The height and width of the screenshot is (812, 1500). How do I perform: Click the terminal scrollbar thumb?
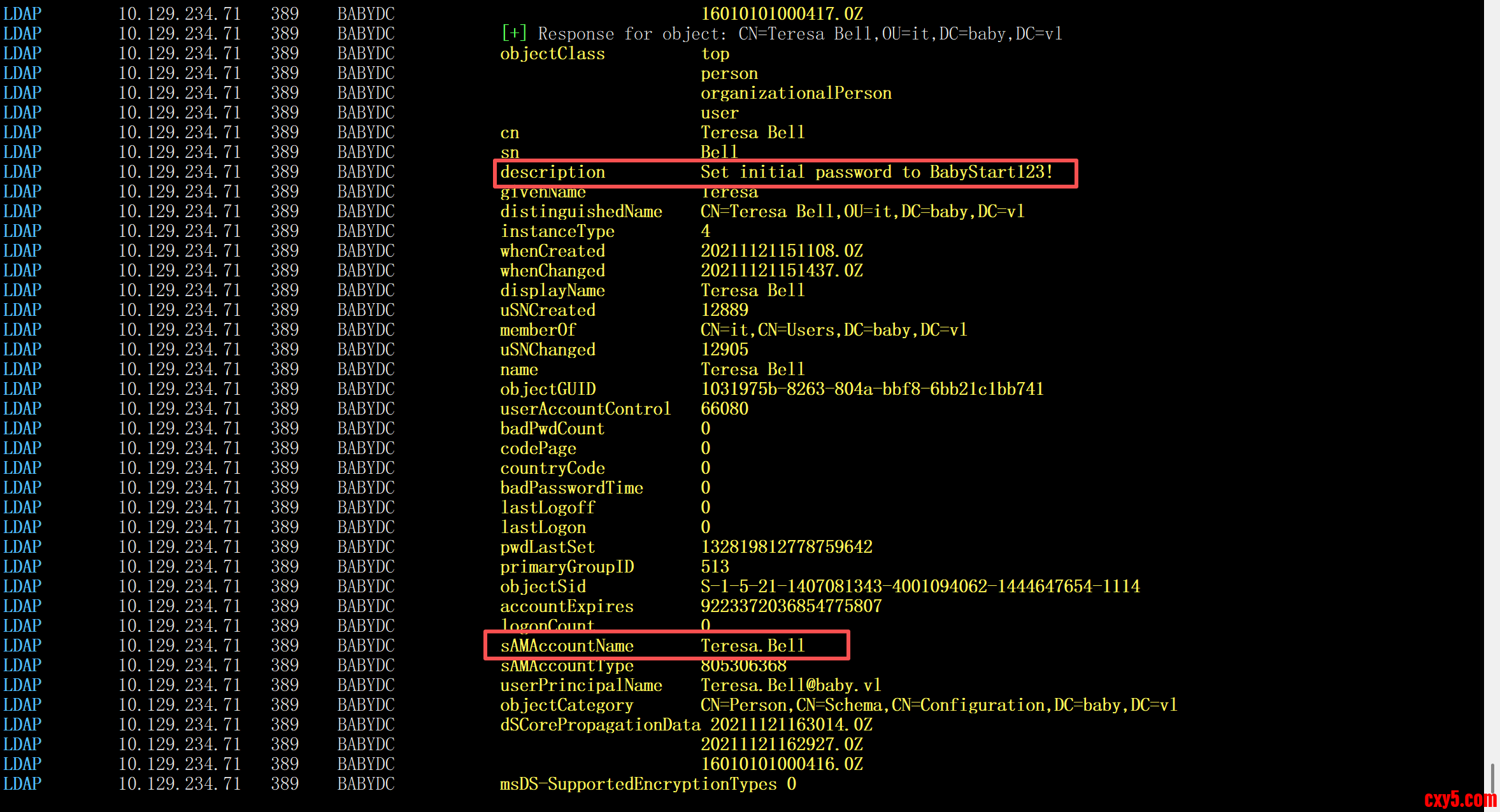pyautogui.click(x=1492, y=778)
